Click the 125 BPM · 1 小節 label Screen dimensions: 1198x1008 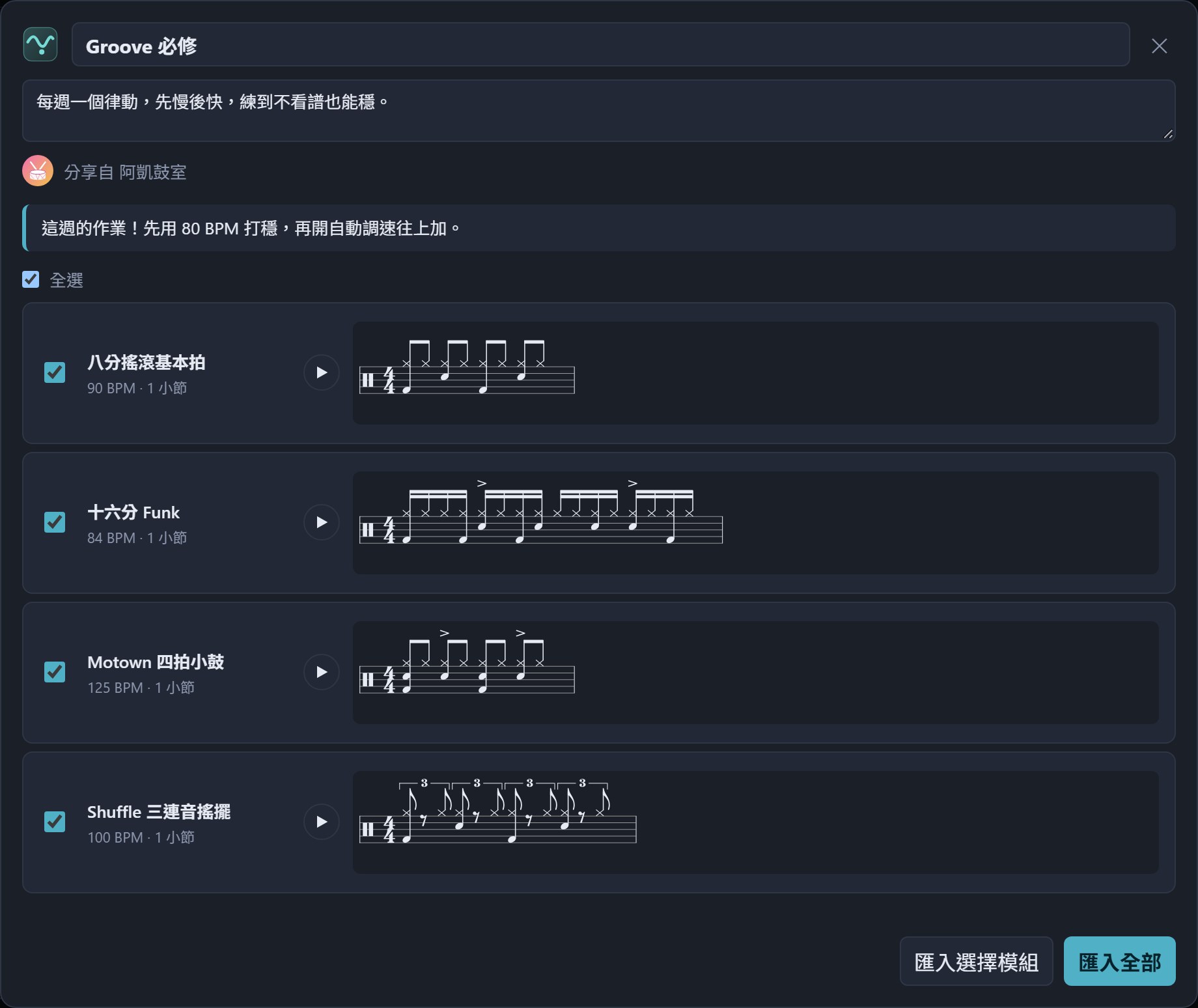pyautogui.click(x=141, y=688)
